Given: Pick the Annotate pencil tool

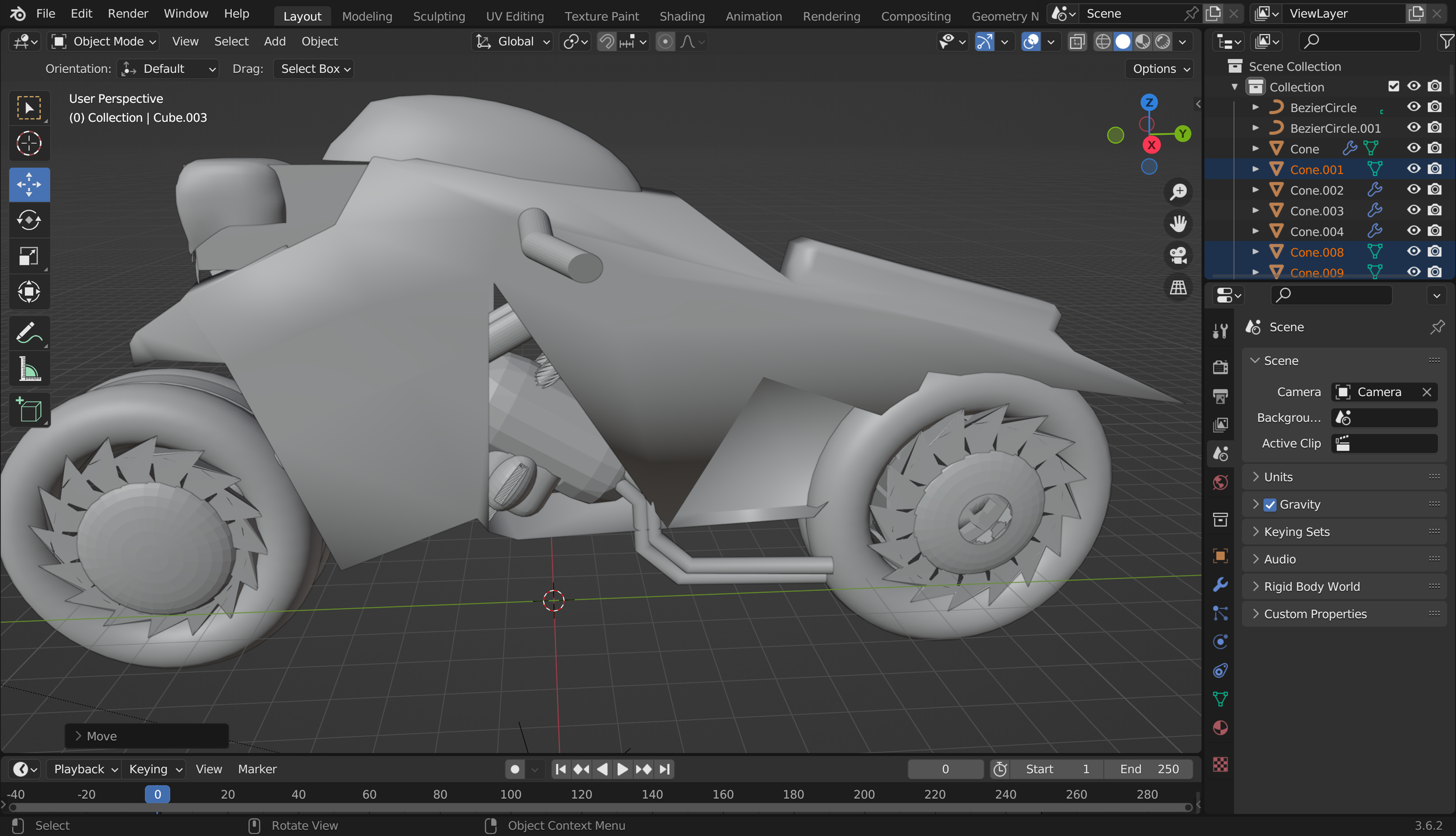Looking at the screenshot, I should 29,333.
